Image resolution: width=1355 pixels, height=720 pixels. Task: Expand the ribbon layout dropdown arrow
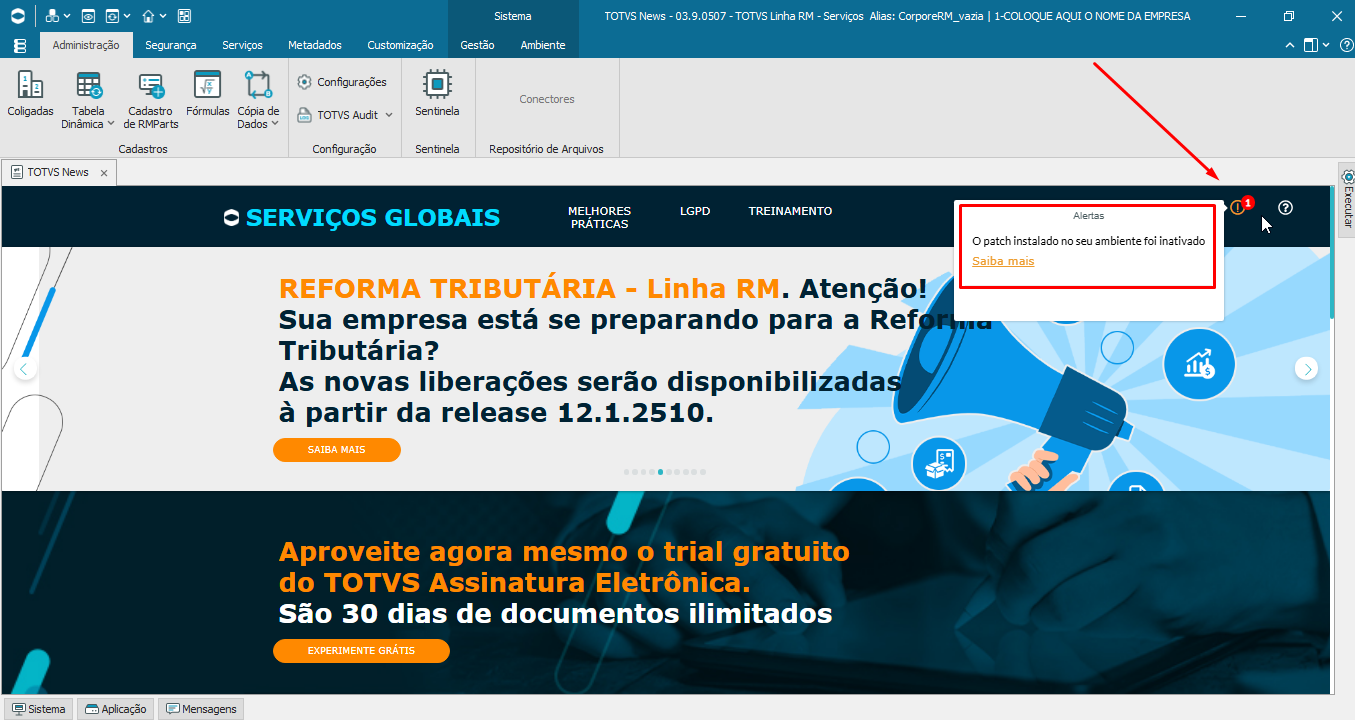click(x=1326, y=45)
